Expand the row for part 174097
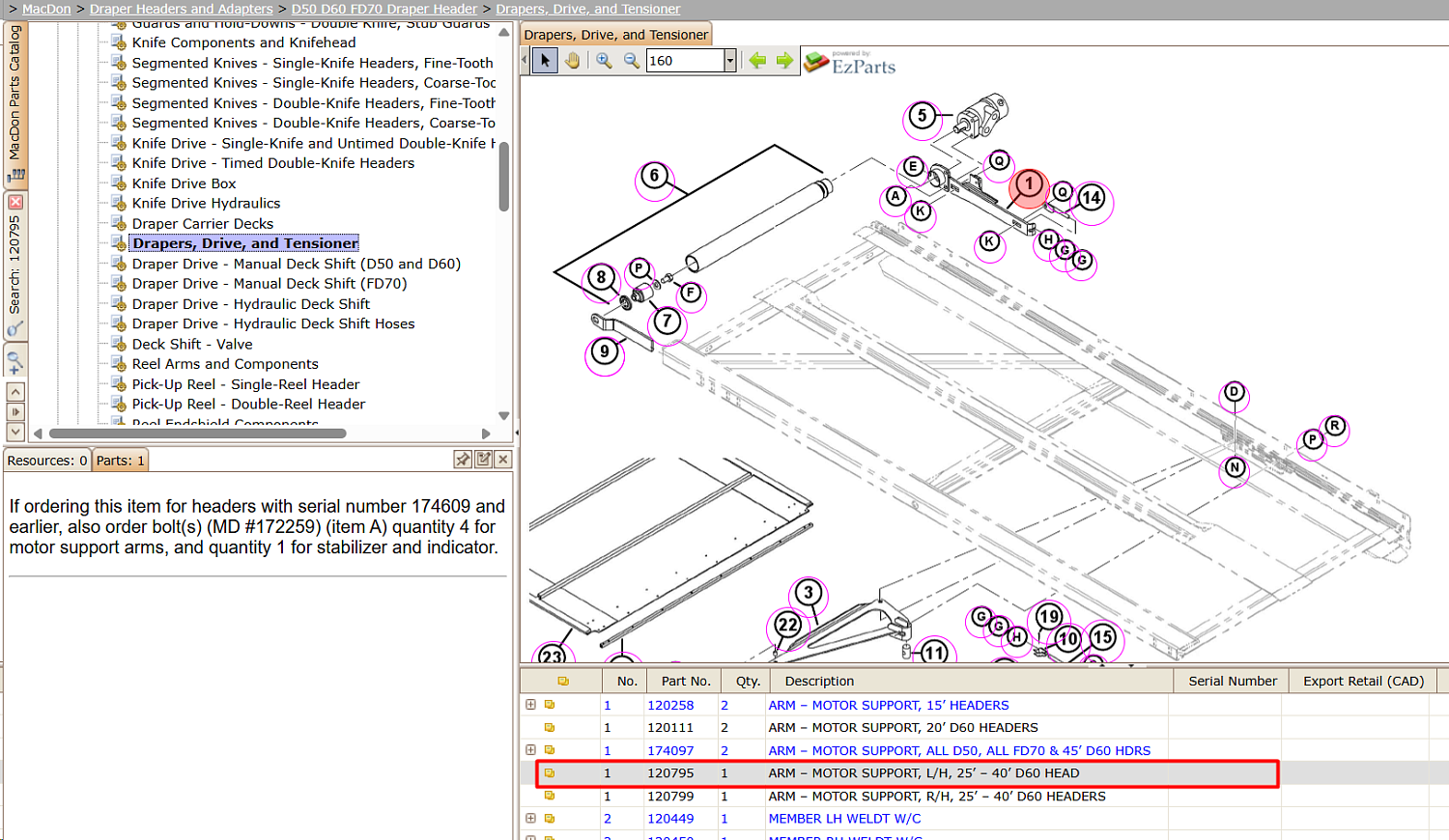Image resolution: width=1449 pixels, height=840 pixels. pos(530,750)
